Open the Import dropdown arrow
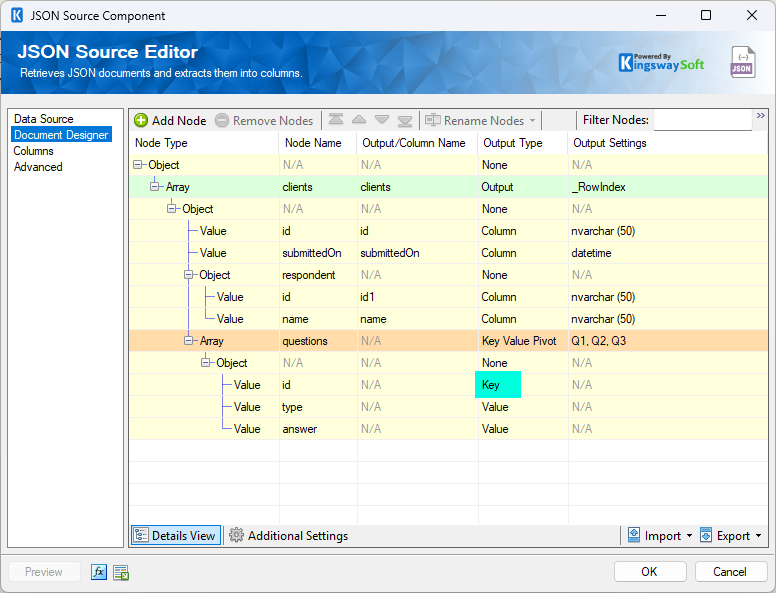This screenshot has height=593, width=776. pyautogui.click(x=689, y=536)
